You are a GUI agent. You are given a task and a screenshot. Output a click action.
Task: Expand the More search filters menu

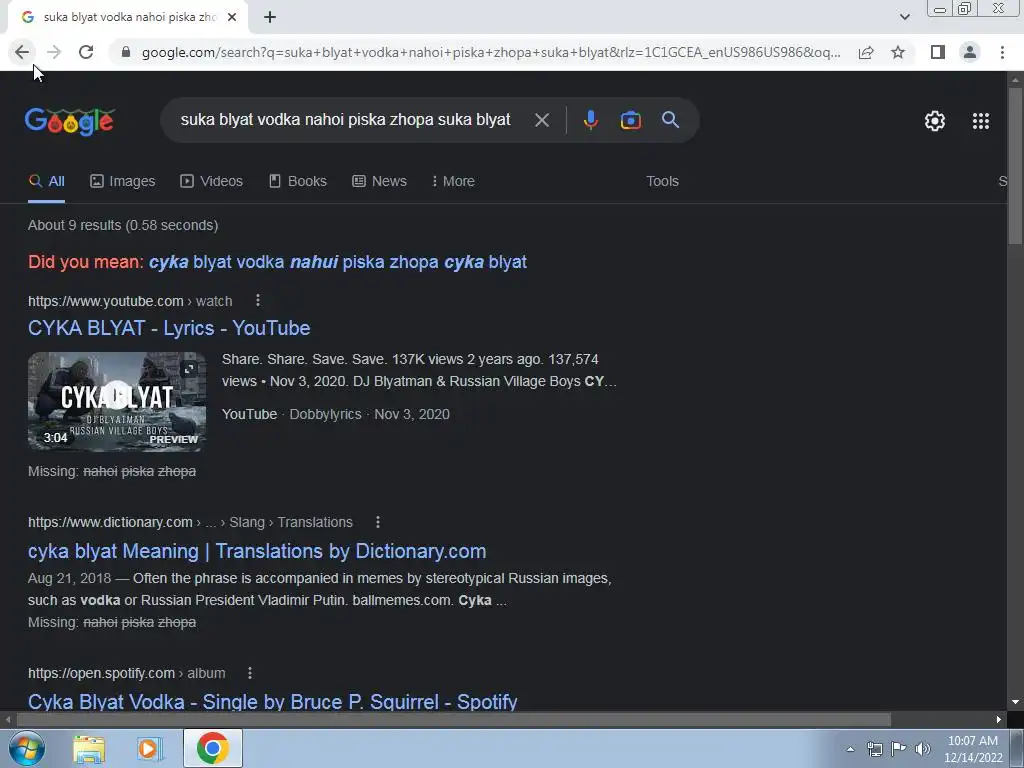click(x=453, y=182)
